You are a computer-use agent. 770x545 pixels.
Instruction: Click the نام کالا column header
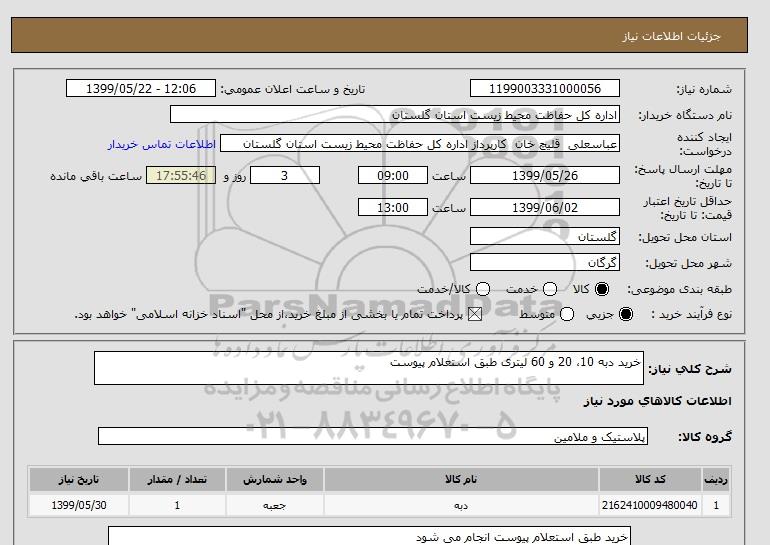461,479
